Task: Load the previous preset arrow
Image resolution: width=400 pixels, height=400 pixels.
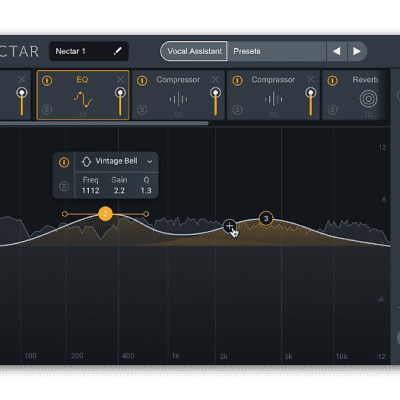Action: click(x=337, y=51)
